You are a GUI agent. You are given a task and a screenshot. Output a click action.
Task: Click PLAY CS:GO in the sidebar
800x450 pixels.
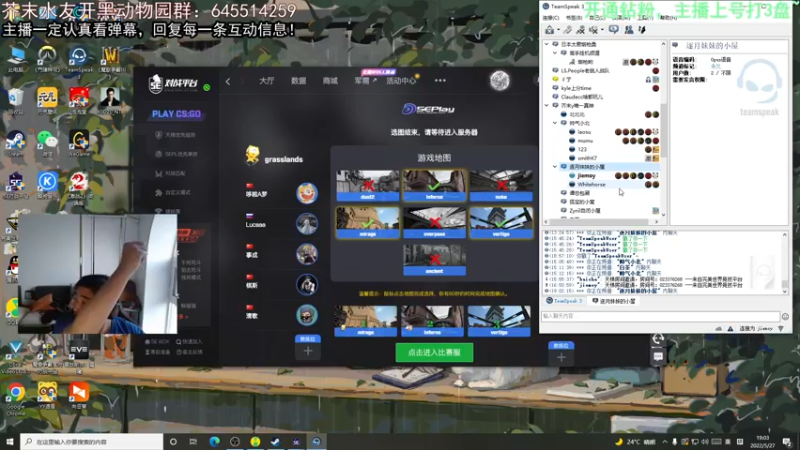click(x=176, y=114)
